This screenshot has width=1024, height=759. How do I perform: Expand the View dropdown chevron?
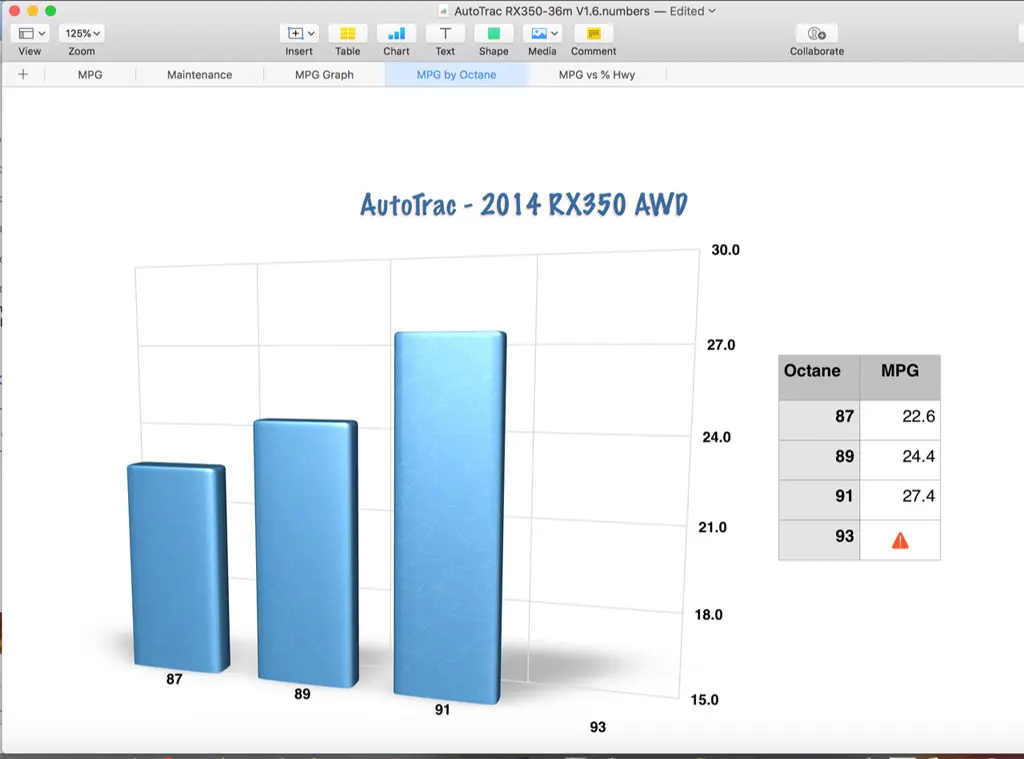click(x=42, y=33)
